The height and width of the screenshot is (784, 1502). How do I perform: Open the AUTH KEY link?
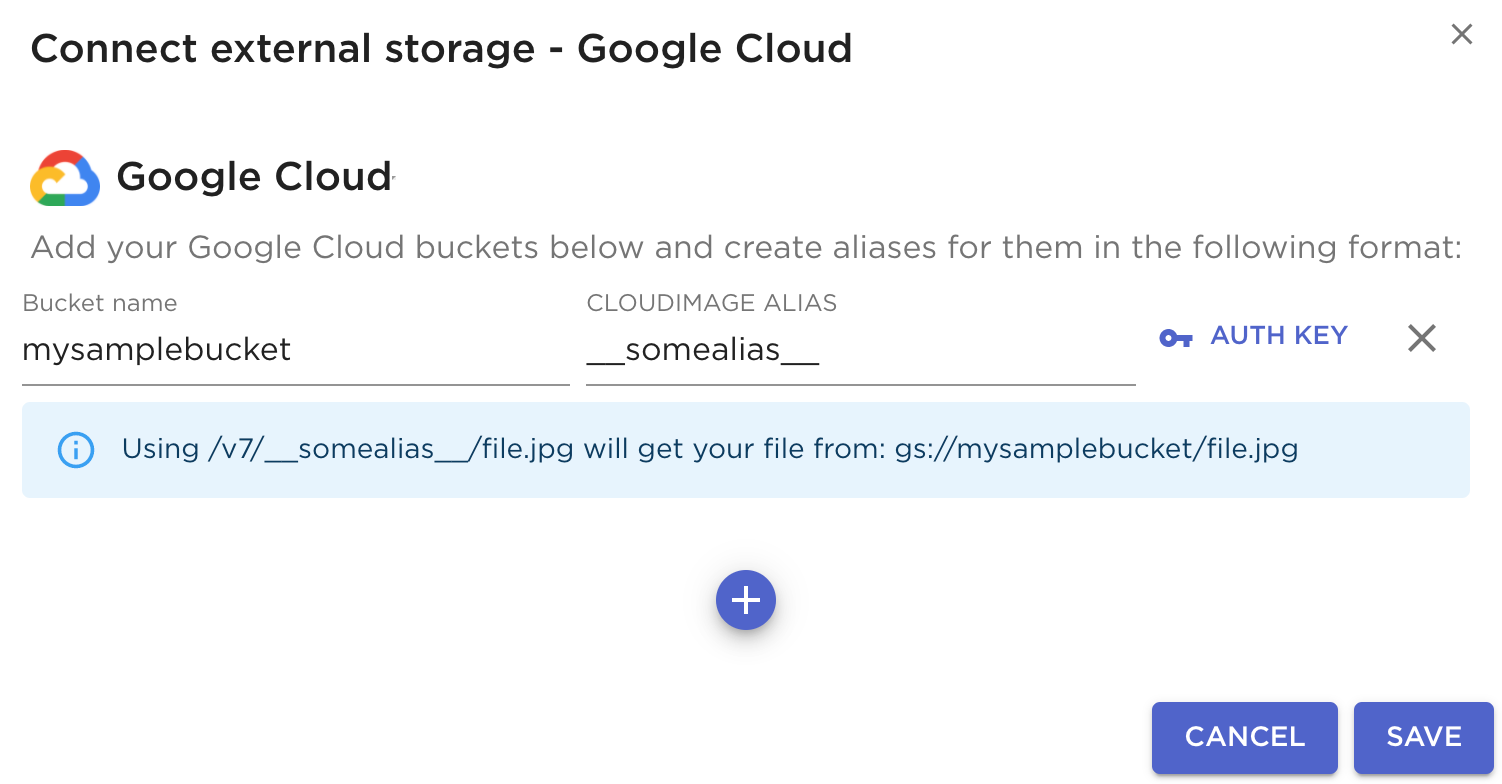tap(1278, 336)
